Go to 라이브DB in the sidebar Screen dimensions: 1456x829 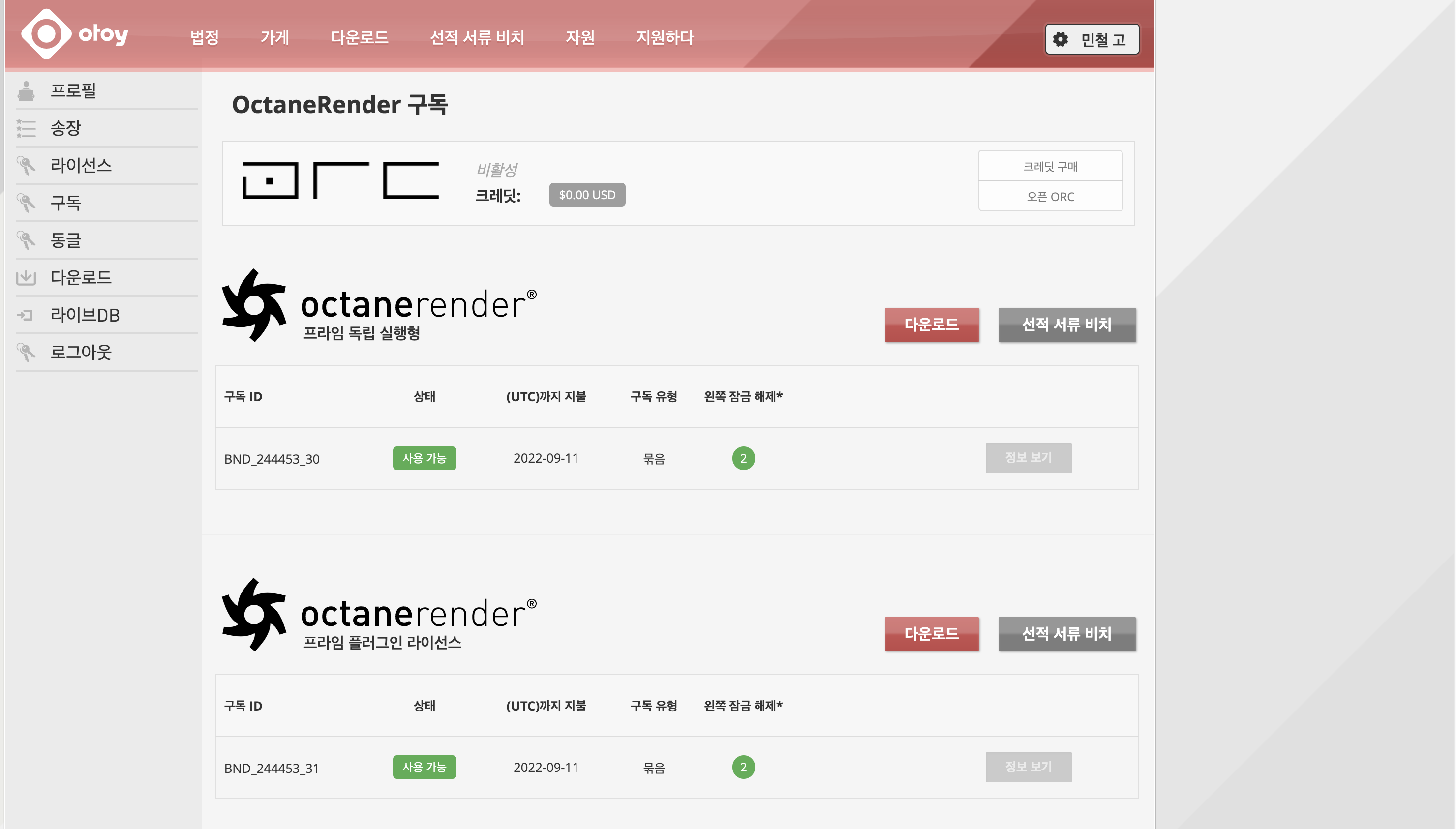tap(85, 315)
